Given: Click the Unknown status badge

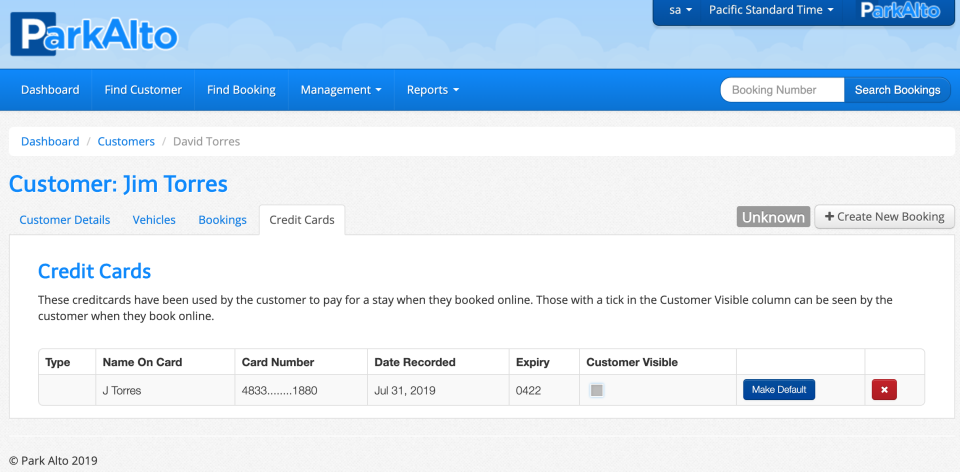Looking at the screenshot, I should point(773,217).
